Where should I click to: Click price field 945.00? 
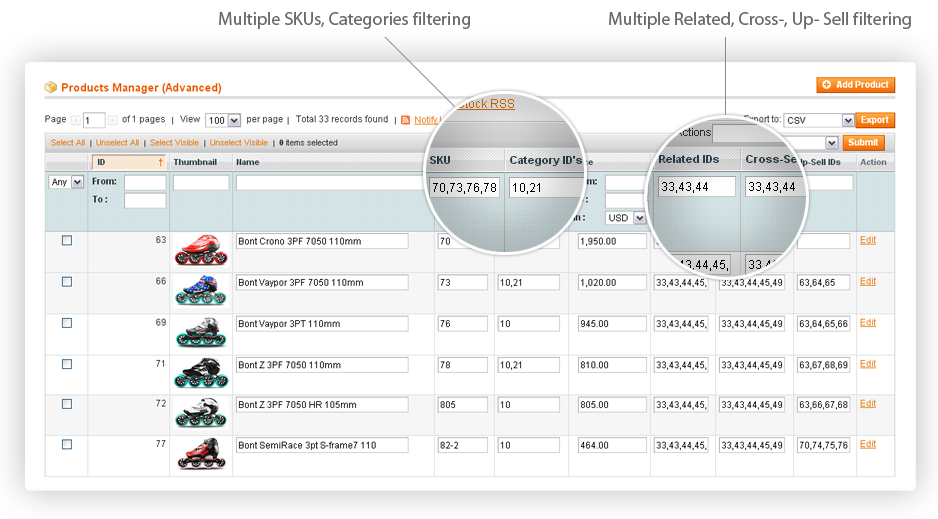pyautogui.click(x=612, y=324)
